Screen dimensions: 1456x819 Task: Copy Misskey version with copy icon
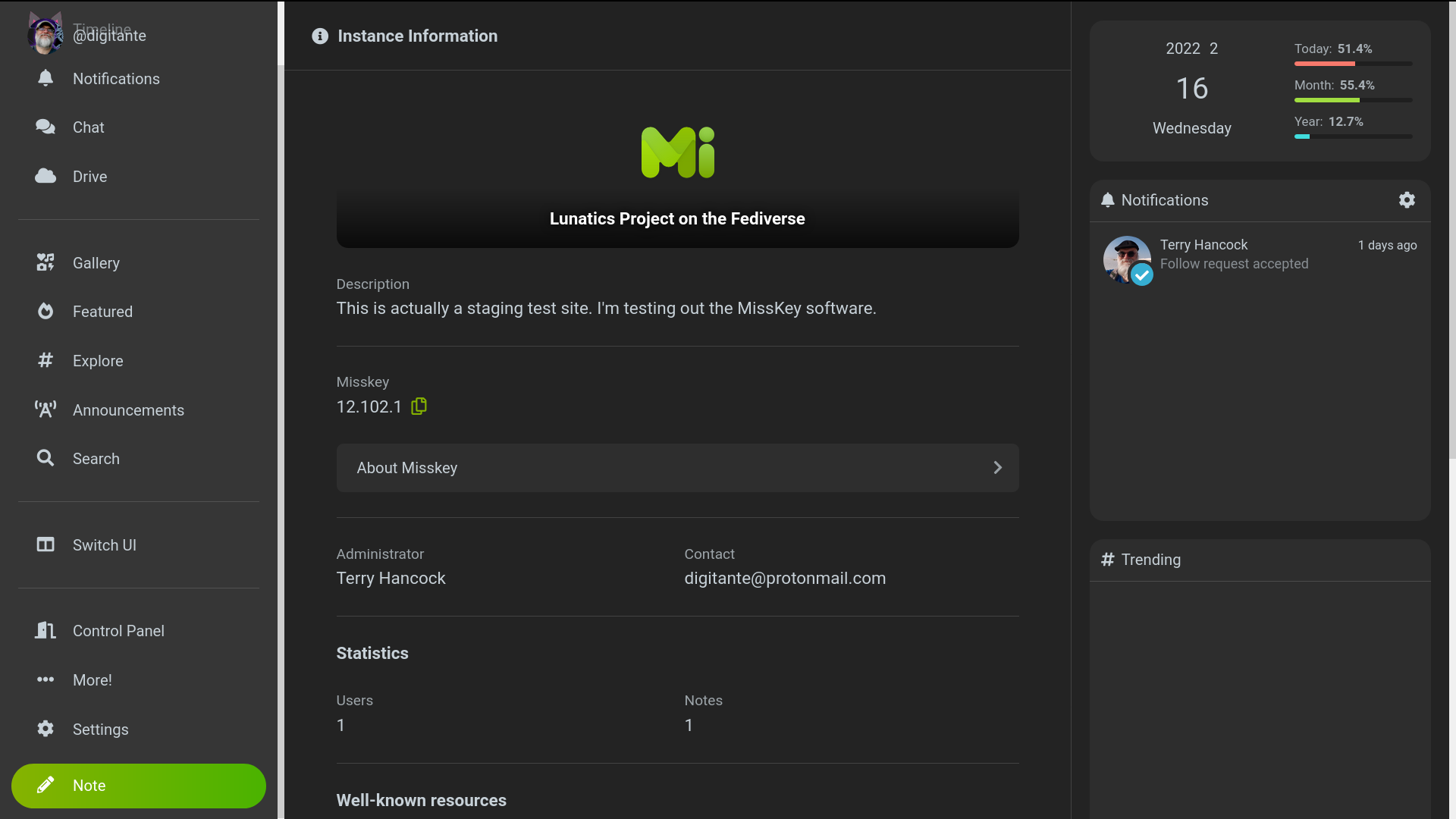click(419, 406)
